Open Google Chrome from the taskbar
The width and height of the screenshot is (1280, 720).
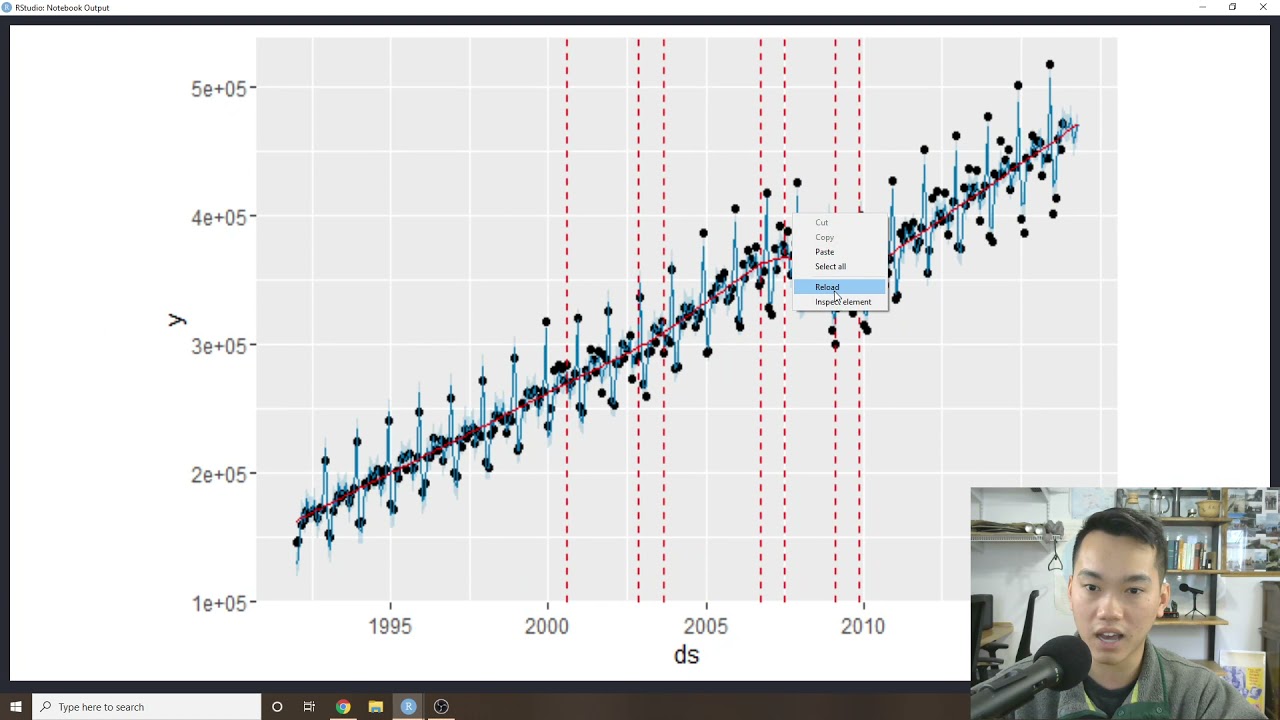343,707
